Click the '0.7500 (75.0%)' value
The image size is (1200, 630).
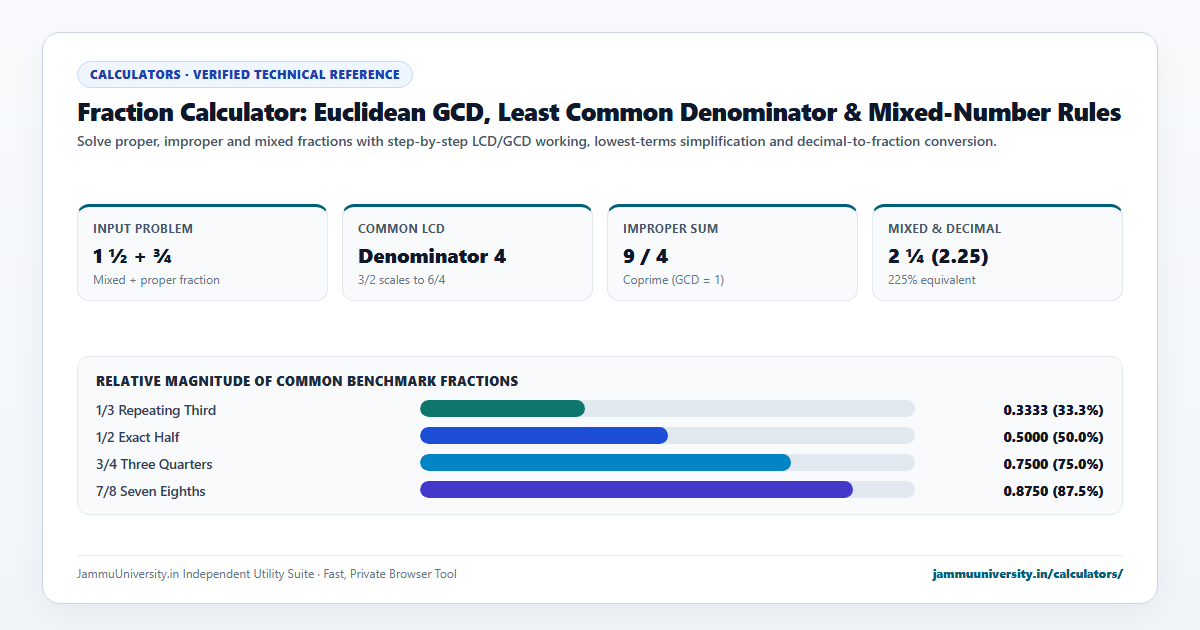1054,464
